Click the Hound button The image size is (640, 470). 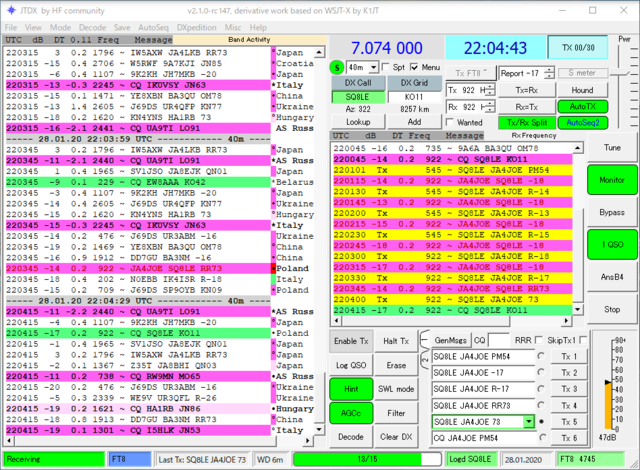pos(582,90)
